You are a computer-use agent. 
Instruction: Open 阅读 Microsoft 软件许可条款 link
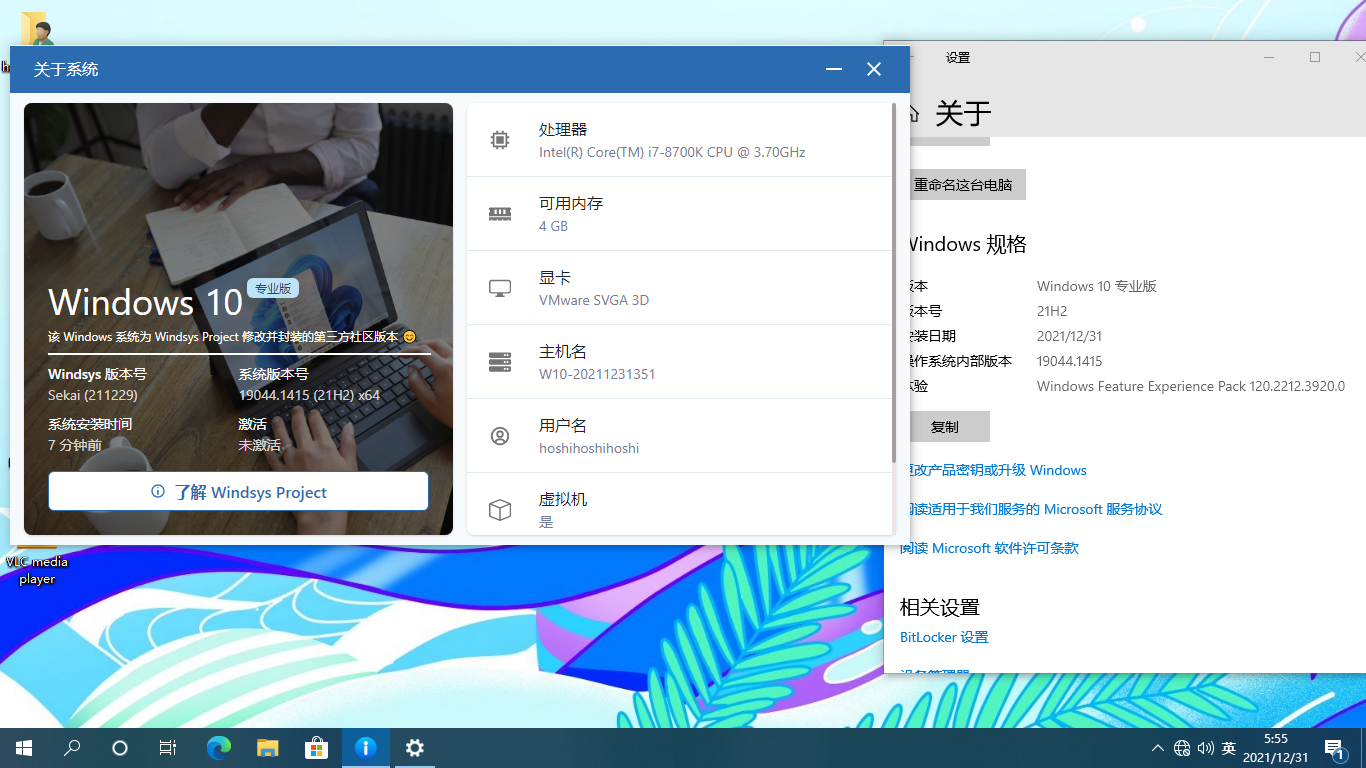(990, 548)
